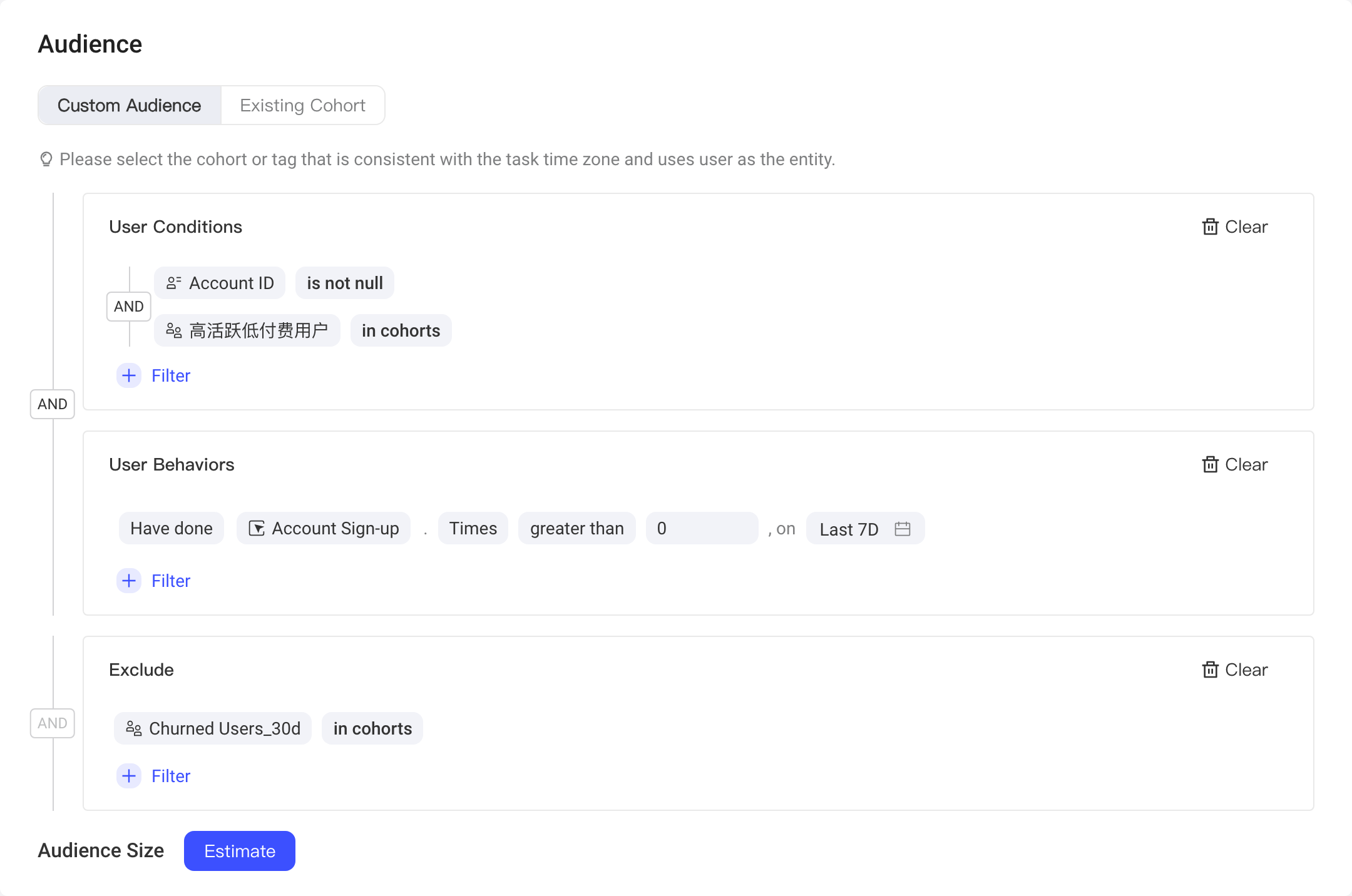Click the trash icon in User Behaviors
The height and width of the screenshot is (896, 1352).
coord(1211,464)
